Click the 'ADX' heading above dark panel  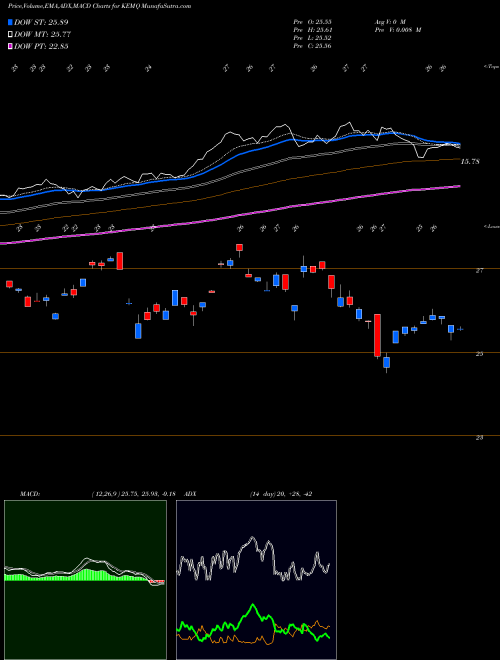(x=191, y=494)
